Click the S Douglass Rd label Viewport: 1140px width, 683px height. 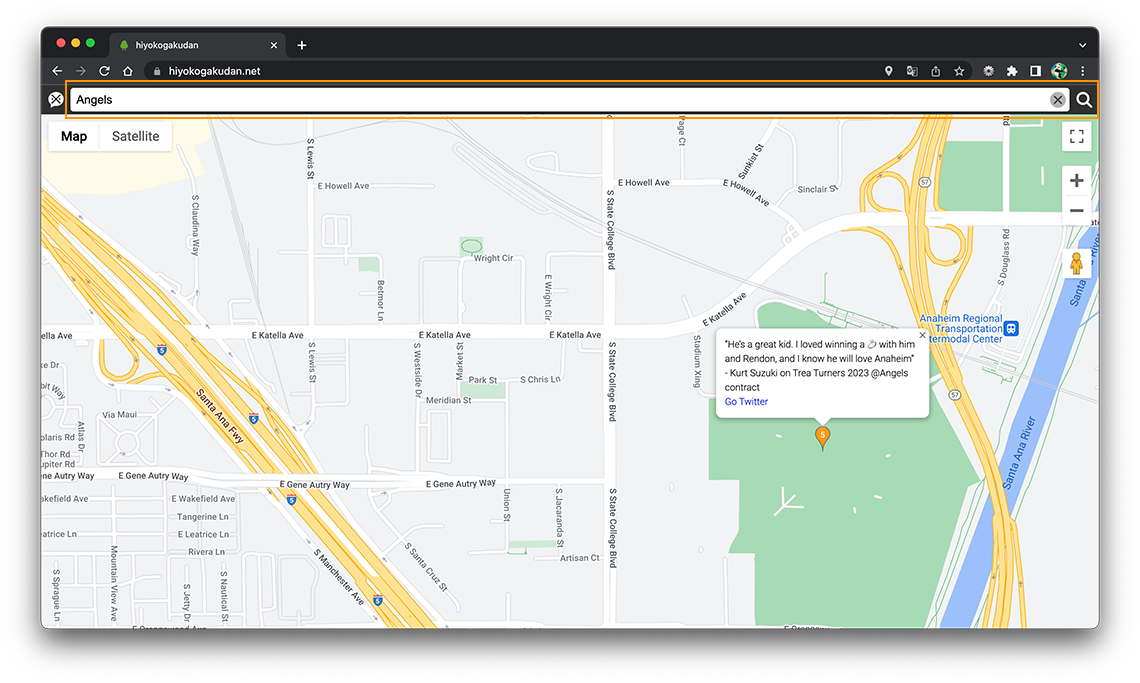(x=1005, y=257)
